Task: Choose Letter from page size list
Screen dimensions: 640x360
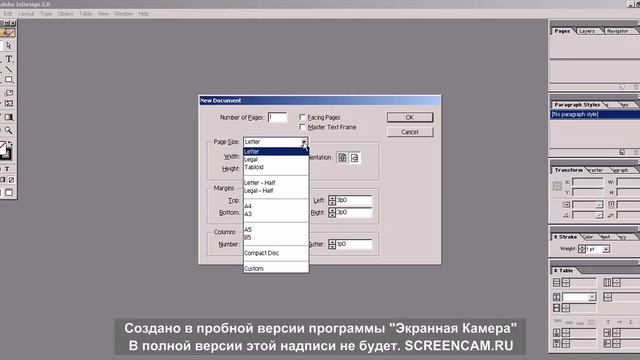Action: (x=276, y=151)
